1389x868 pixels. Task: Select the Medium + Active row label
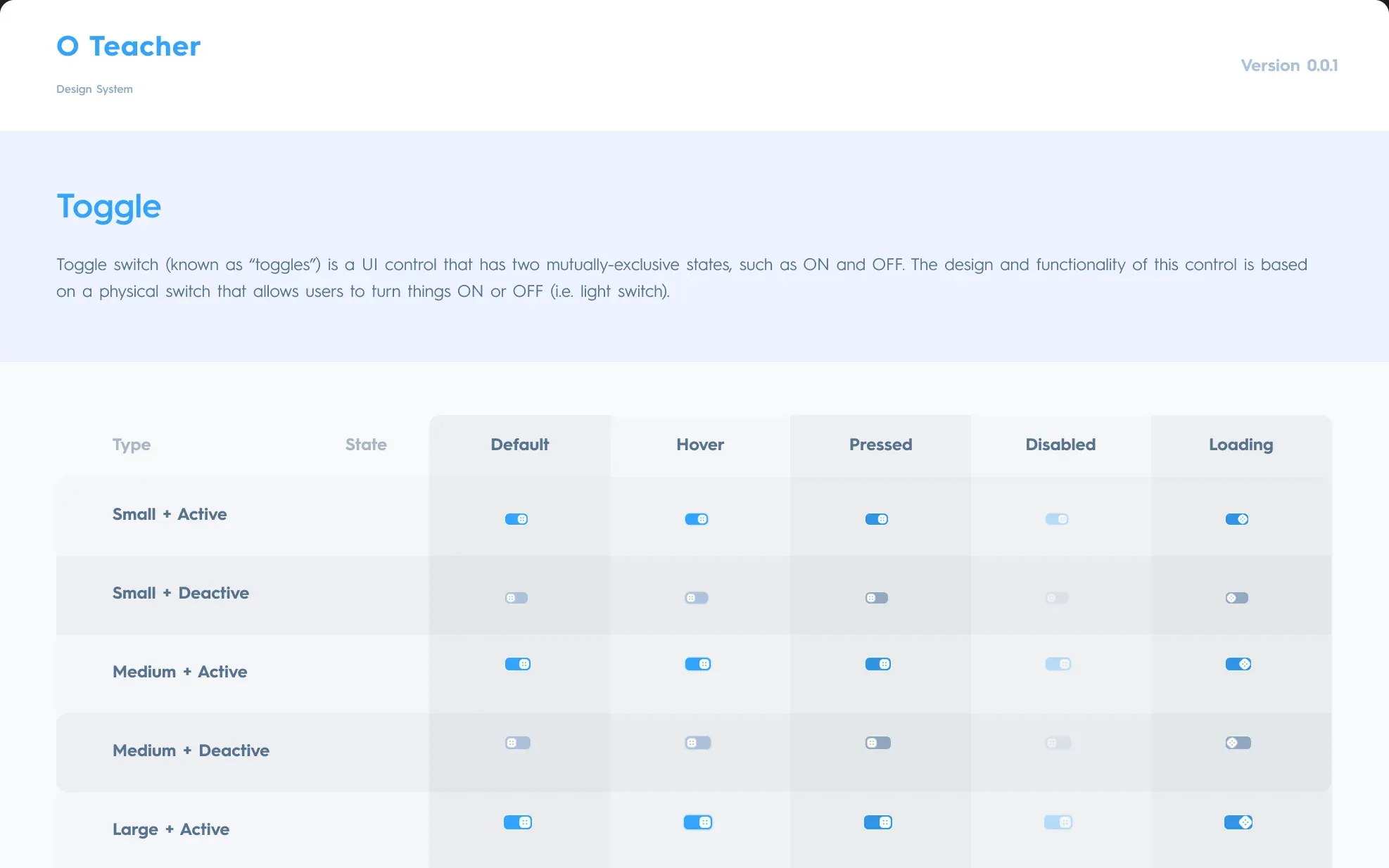(x=180, y=672)
